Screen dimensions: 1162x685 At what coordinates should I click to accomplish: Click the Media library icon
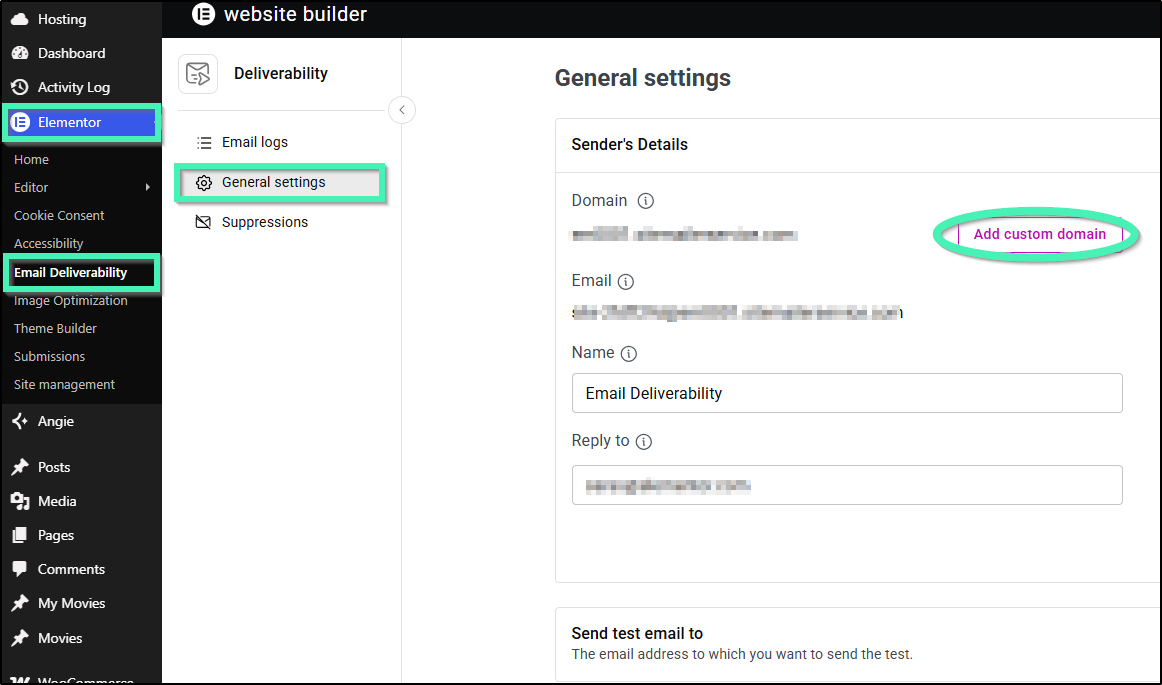click(x=20, y=501)
